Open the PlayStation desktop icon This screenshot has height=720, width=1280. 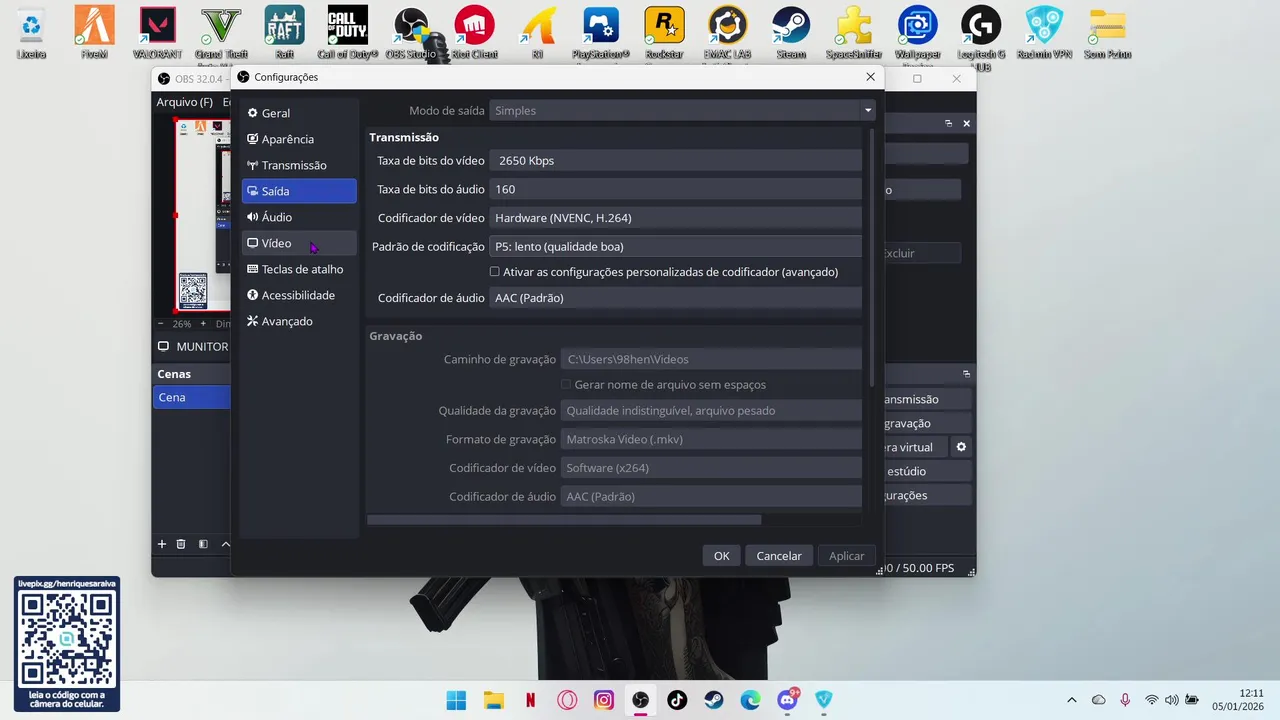point(601,33)
